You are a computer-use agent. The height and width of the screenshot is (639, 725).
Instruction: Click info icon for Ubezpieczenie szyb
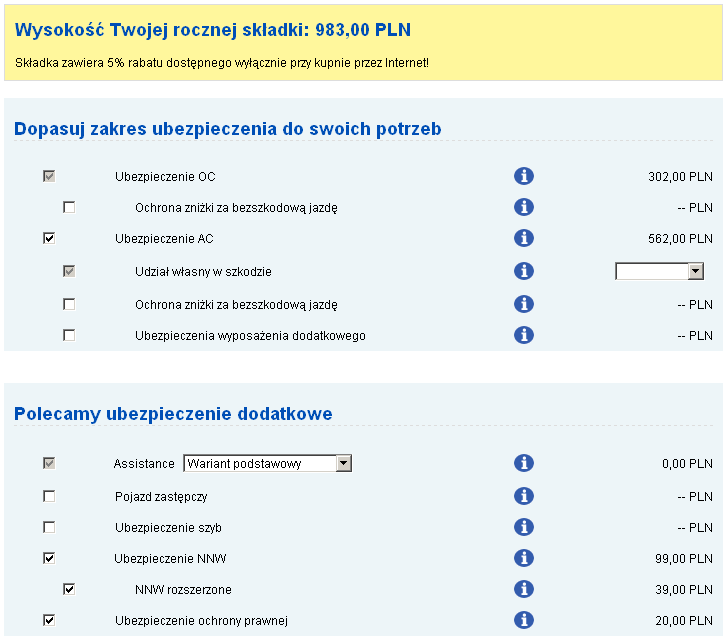[523, 527]
